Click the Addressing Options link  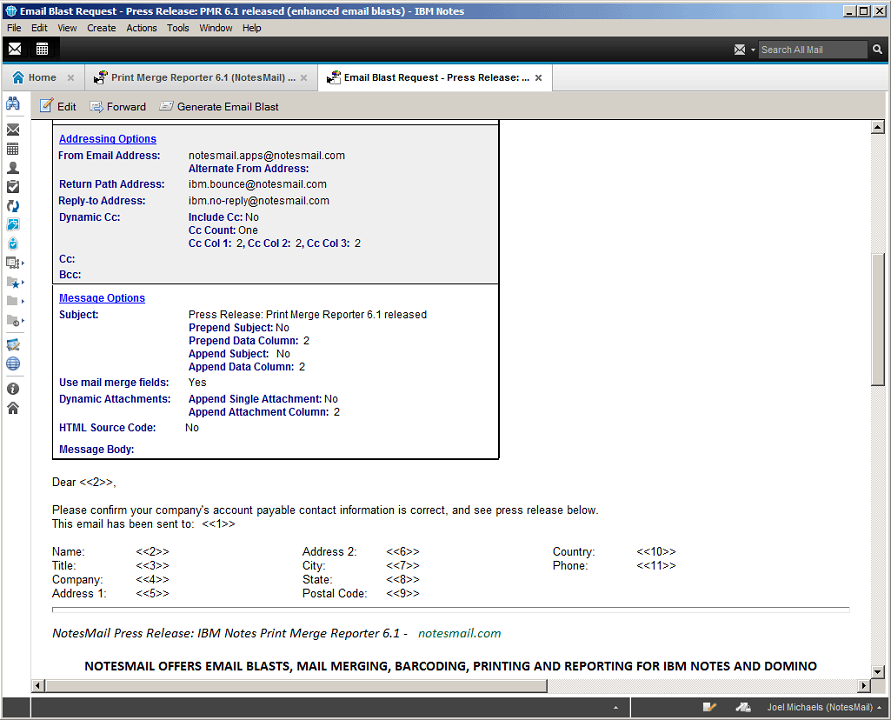pos(107,139)
